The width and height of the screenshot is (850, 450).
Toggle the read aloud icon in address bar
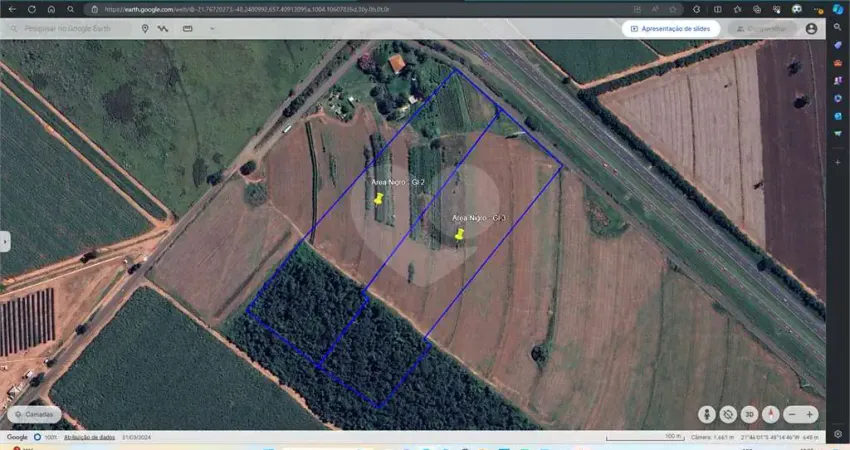click(655, 9)
